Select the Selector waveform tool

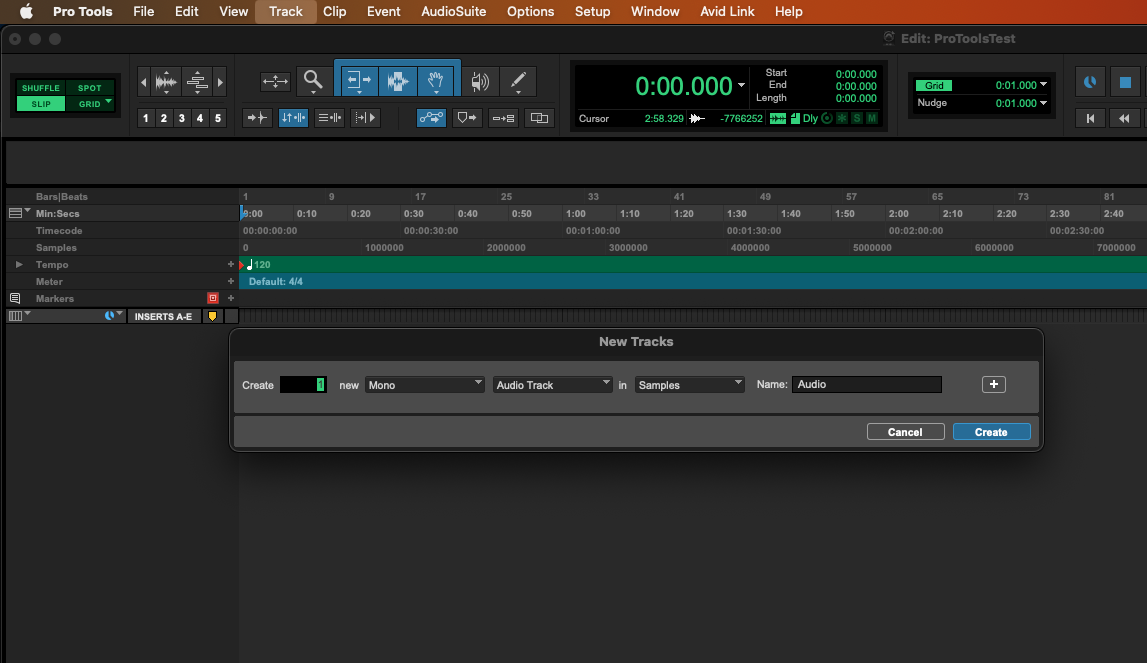click(398, 80)
